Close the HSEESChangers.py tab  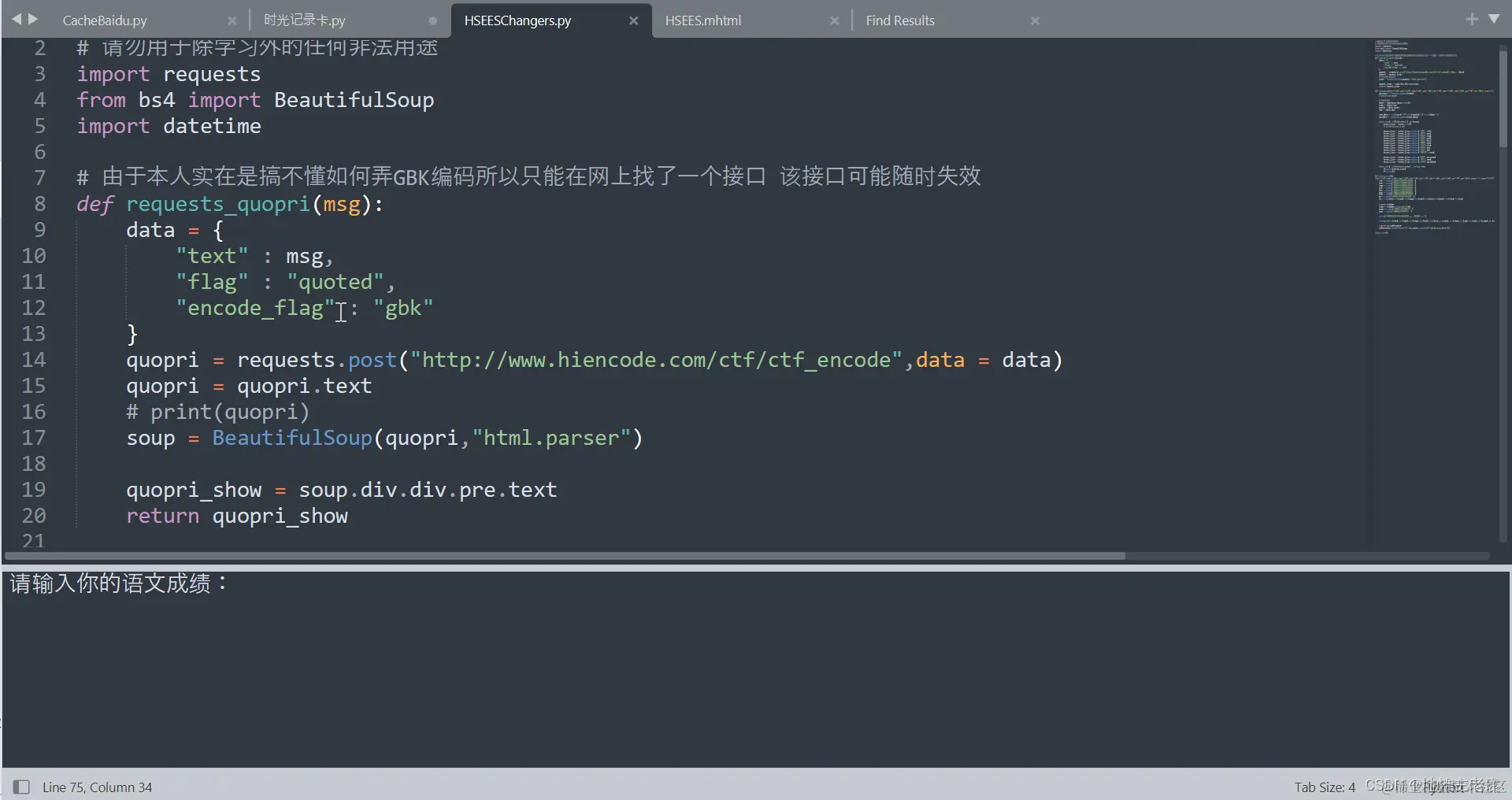coord(634,20)
